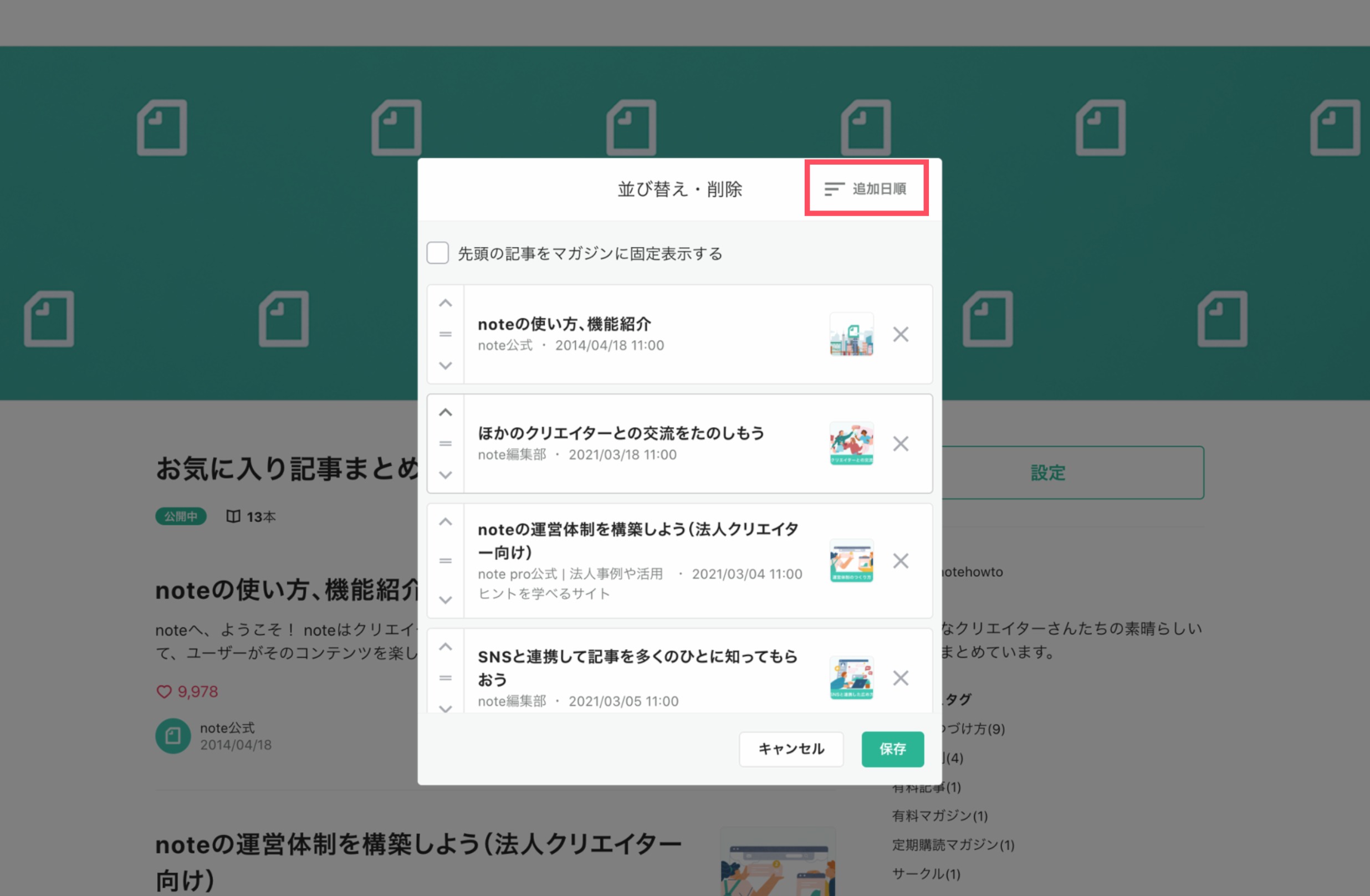This screenshot has width=1370, height=896.
Task: Click background article title noteの運営体制を構築しよう
Action: [x=418, y=862]
